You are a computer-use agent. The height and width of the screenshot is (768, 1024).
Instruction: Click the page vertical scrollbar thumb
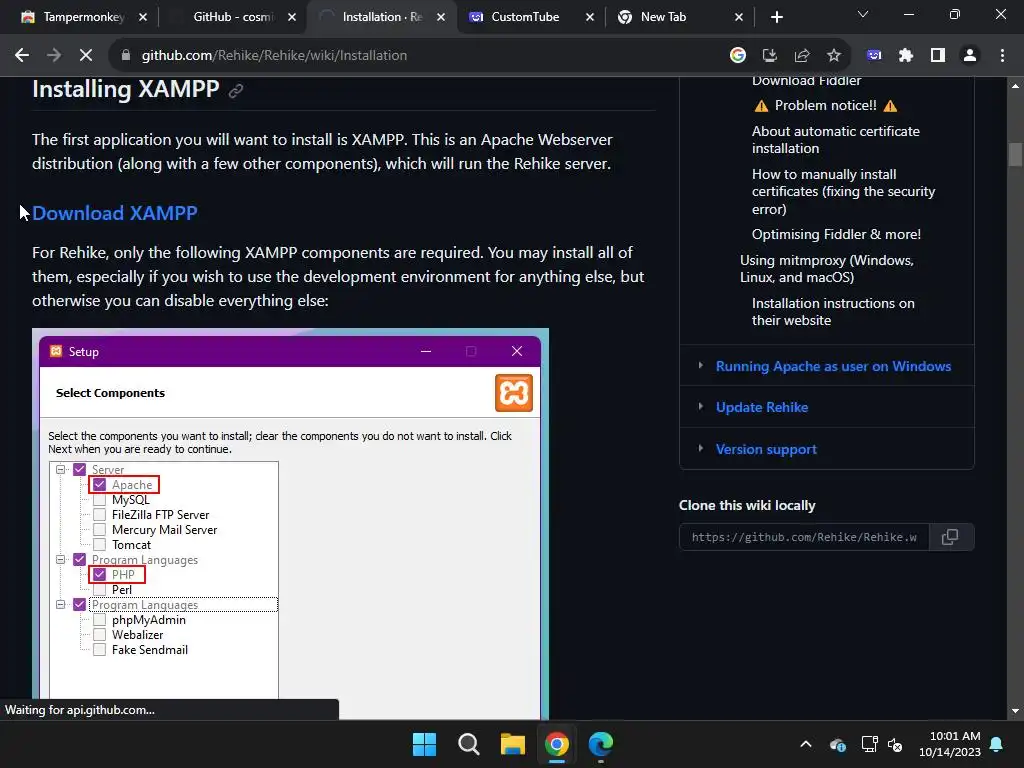[1015, 155]
